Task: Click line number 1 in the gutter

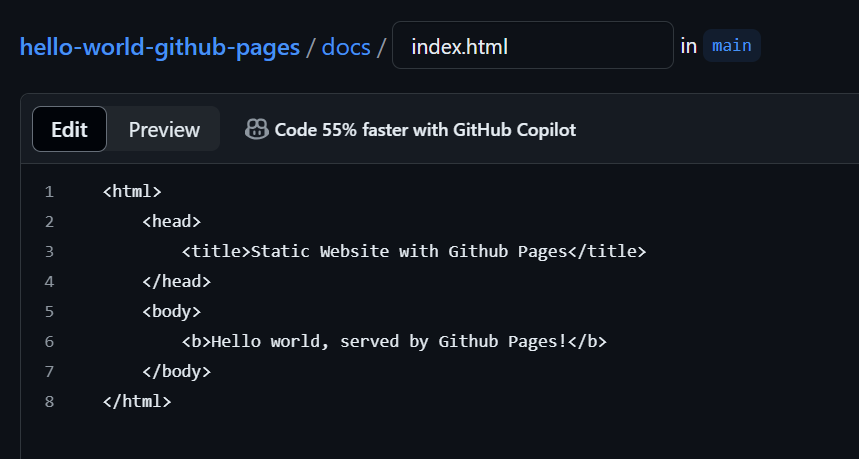Action: tap(49, 192)
